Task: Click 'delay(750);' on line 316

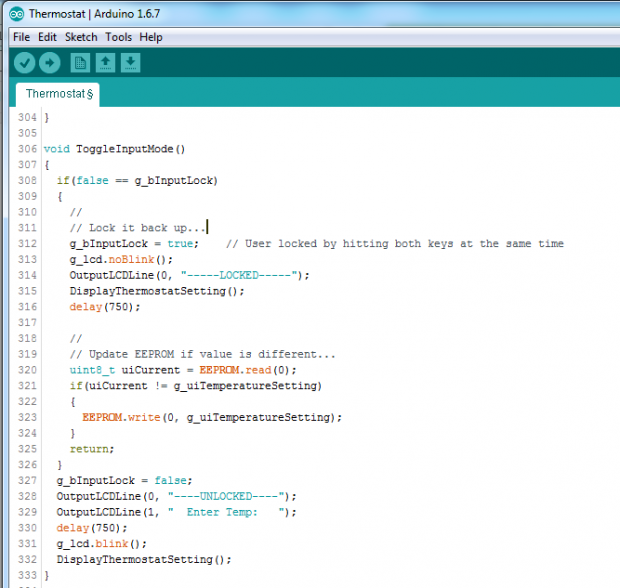Action: click(105, 307)
